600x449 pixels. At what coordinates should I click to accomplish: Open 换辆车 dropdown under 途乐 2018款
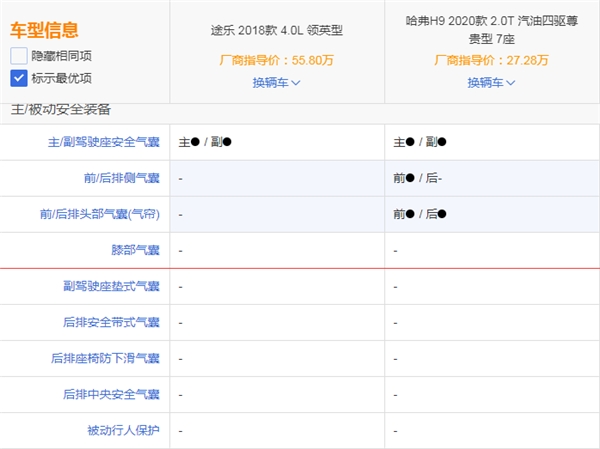pos(277,82)
